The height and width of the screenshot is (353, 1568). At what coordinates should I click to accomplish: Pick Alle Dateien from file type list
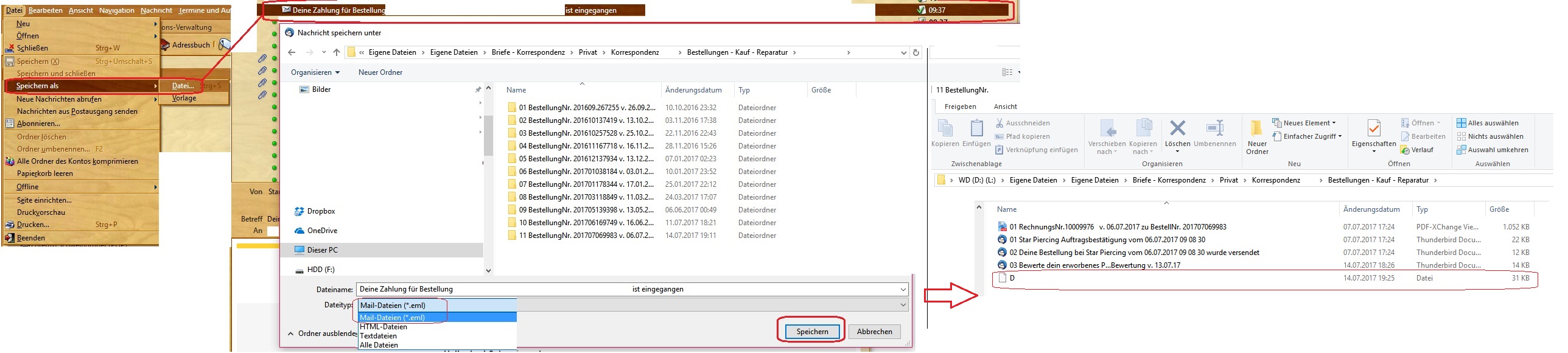click(437, 345)
